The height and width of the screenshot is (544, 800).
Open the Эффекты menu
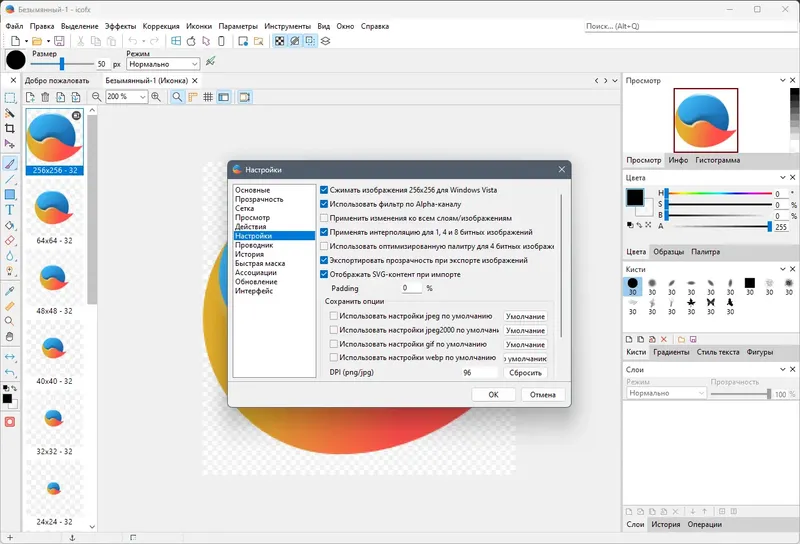click(x=120, y=26)
